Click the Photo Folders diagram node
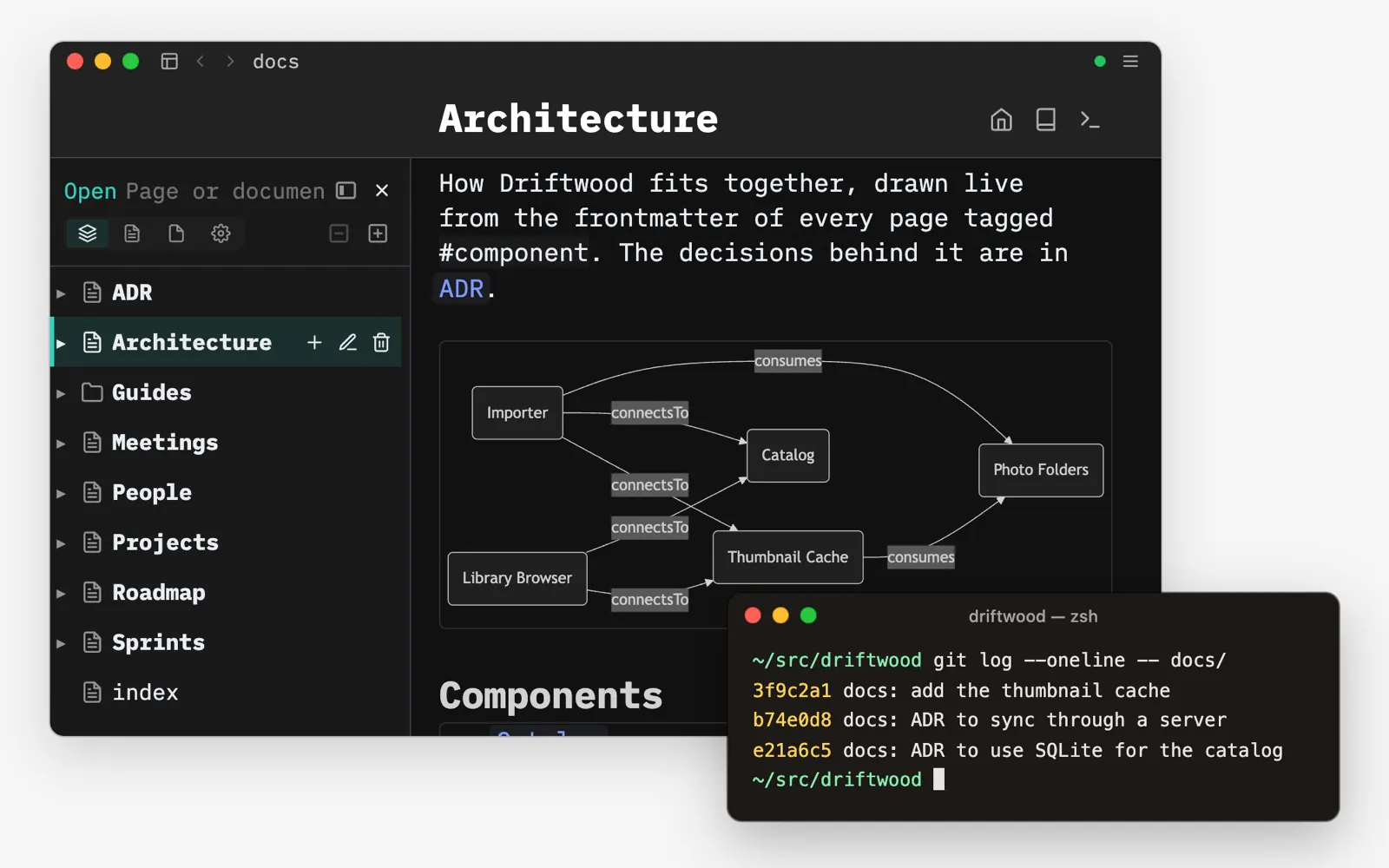The image size is (1389, 868). (x=1041, y=470)
